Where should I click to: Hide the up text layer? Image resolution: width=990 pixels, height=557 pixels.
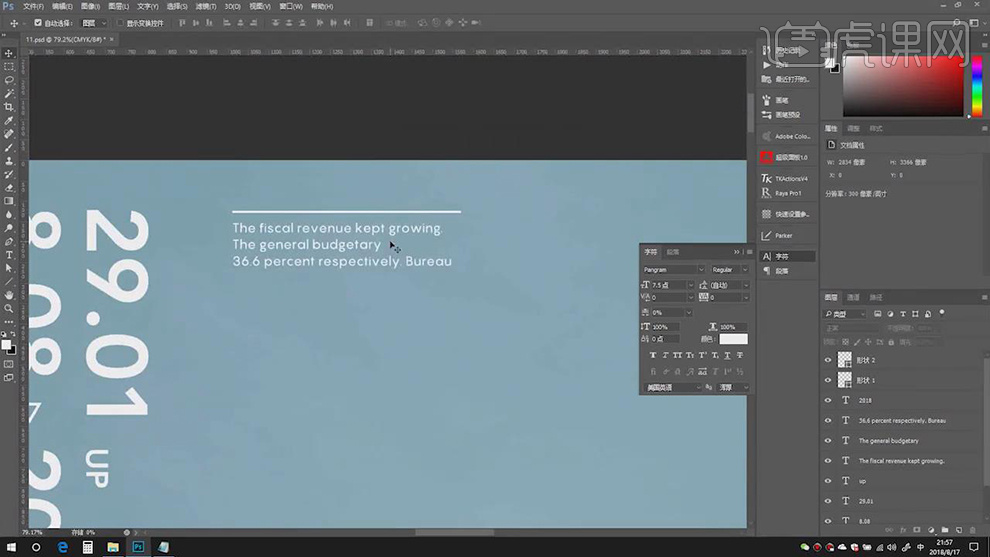828,481
